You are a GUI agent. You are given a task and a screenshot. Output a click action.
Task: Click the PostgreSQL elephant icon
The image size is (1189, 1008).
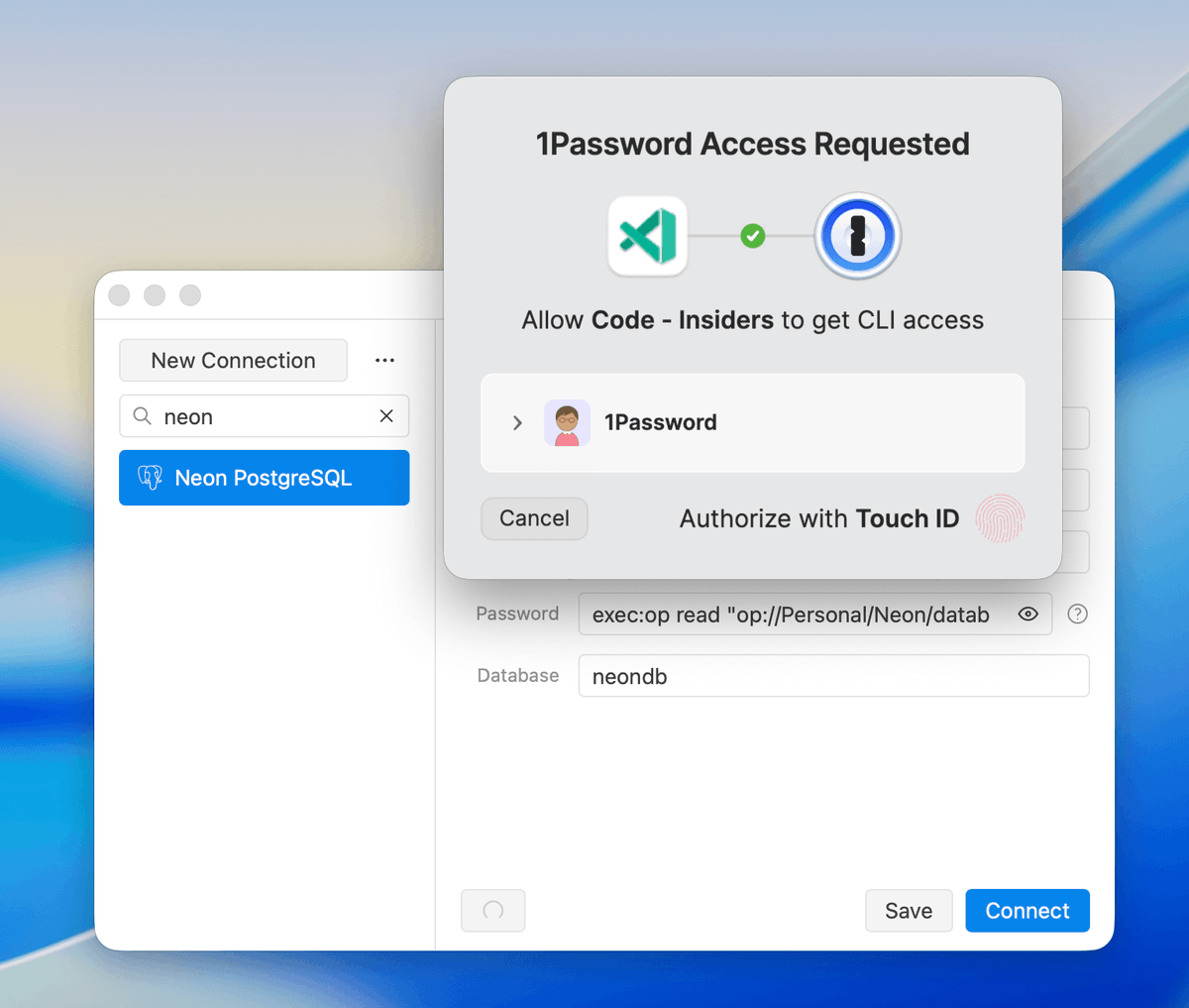tap(151, 478)
